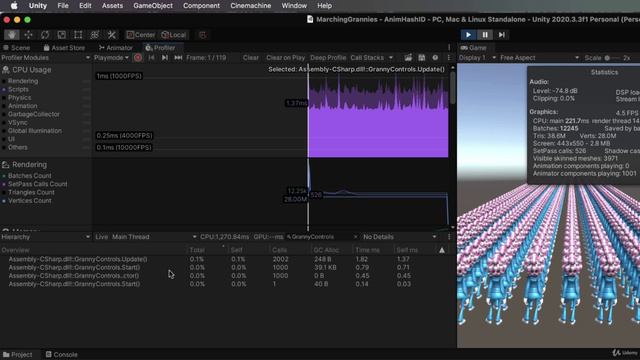Toggle handle rotation Local button

pyautogui.click(x=173, y=35)
